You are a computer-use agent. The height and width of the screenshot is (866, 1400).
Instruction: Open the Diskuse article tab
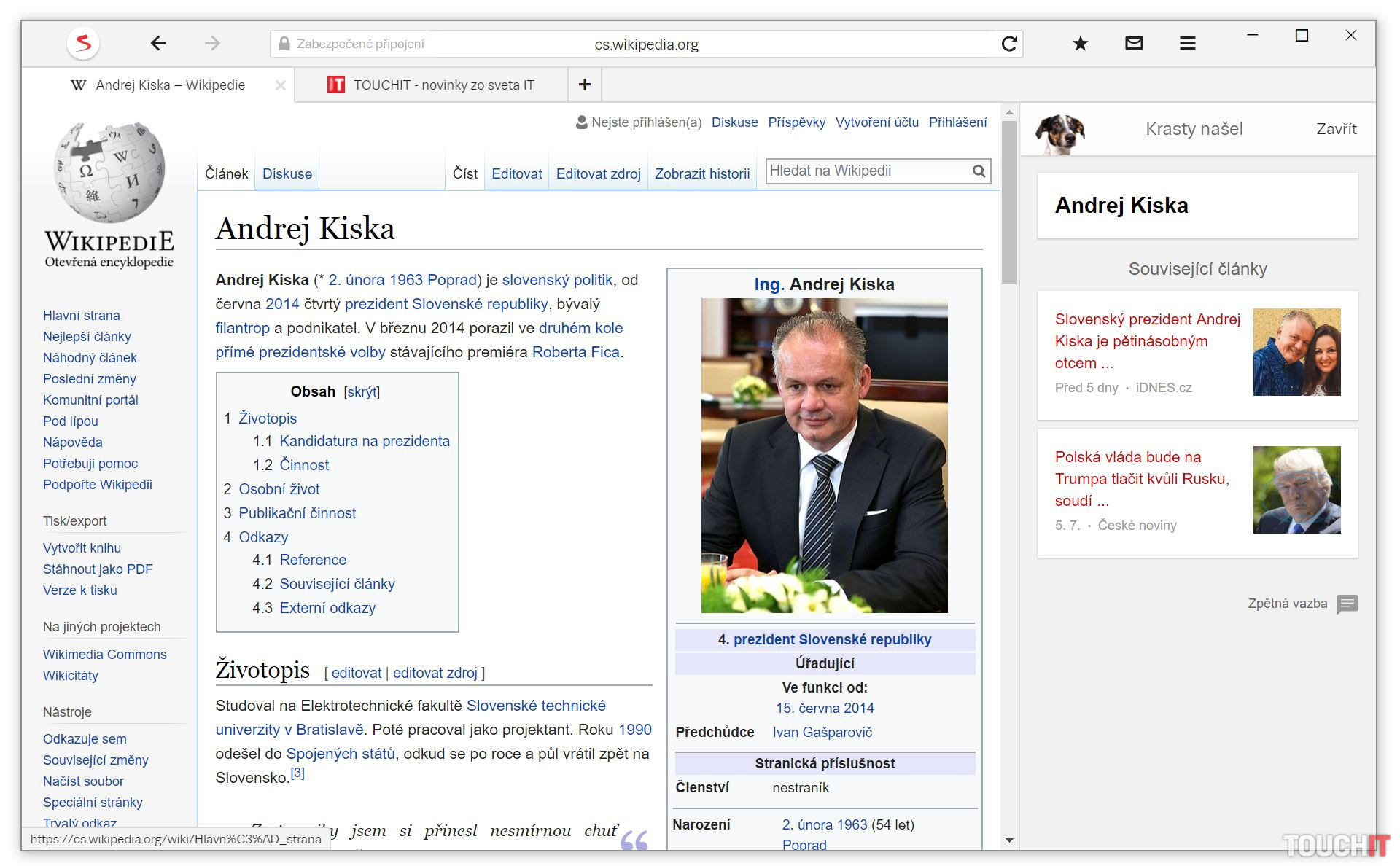coord(287,174)
